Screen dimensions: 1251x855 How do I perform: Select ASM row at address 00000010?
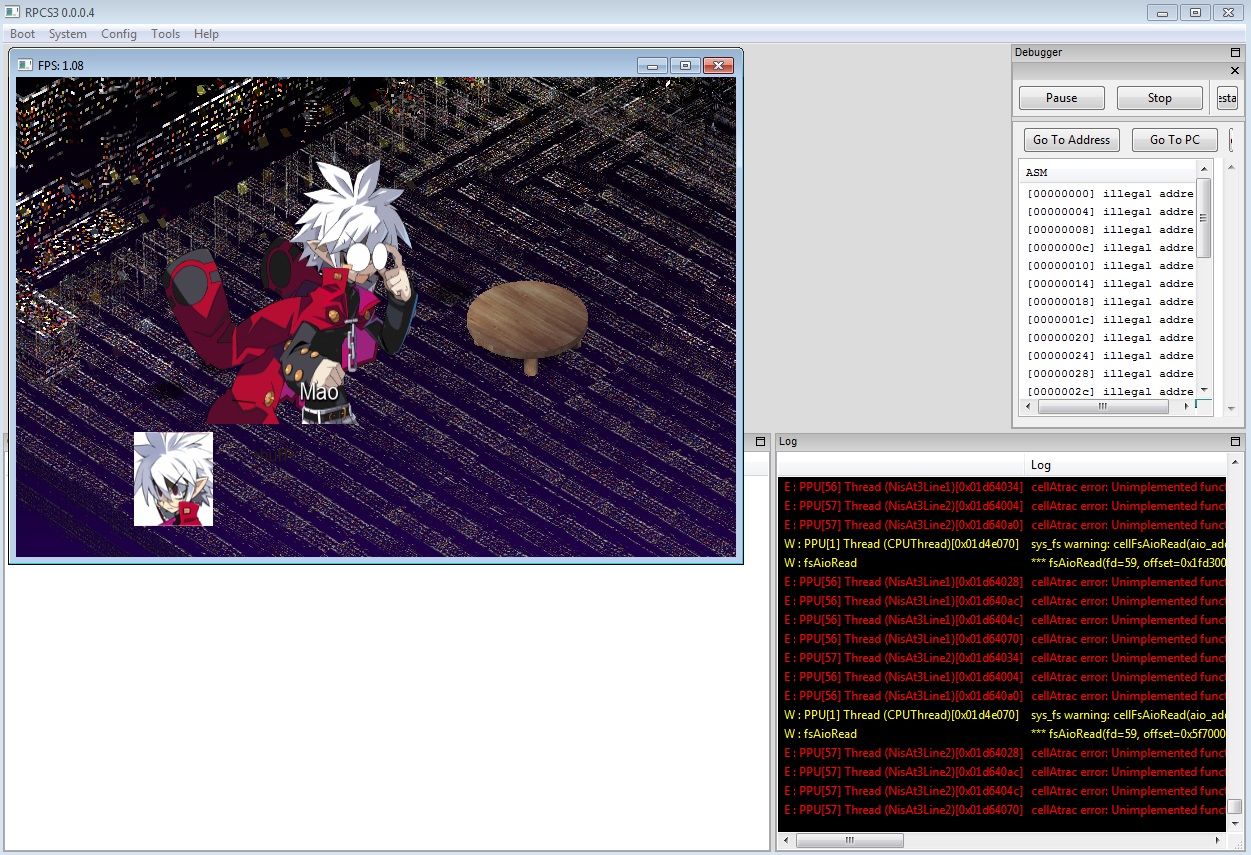(x=1110, y=266)
